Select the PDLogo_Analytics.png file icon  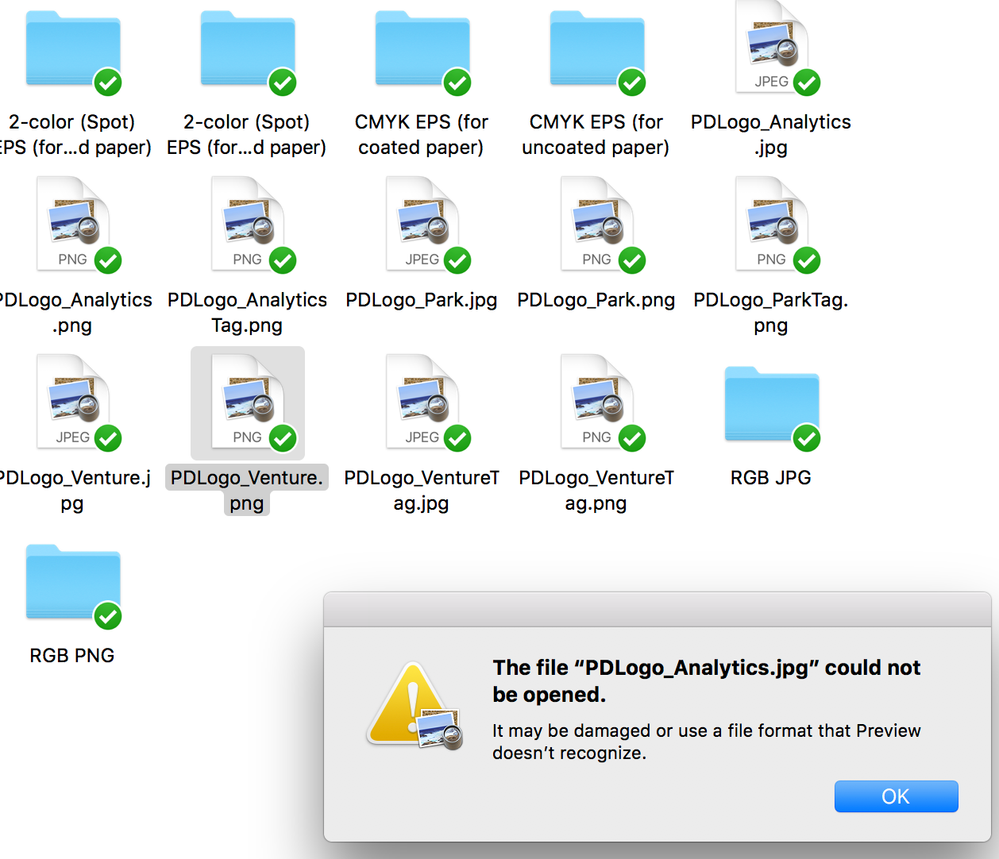(73, 224)
